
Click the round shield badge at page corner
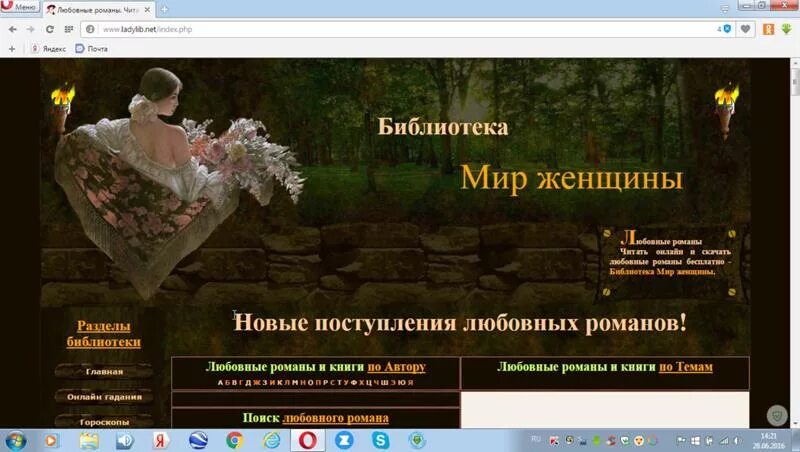point(777,416)
